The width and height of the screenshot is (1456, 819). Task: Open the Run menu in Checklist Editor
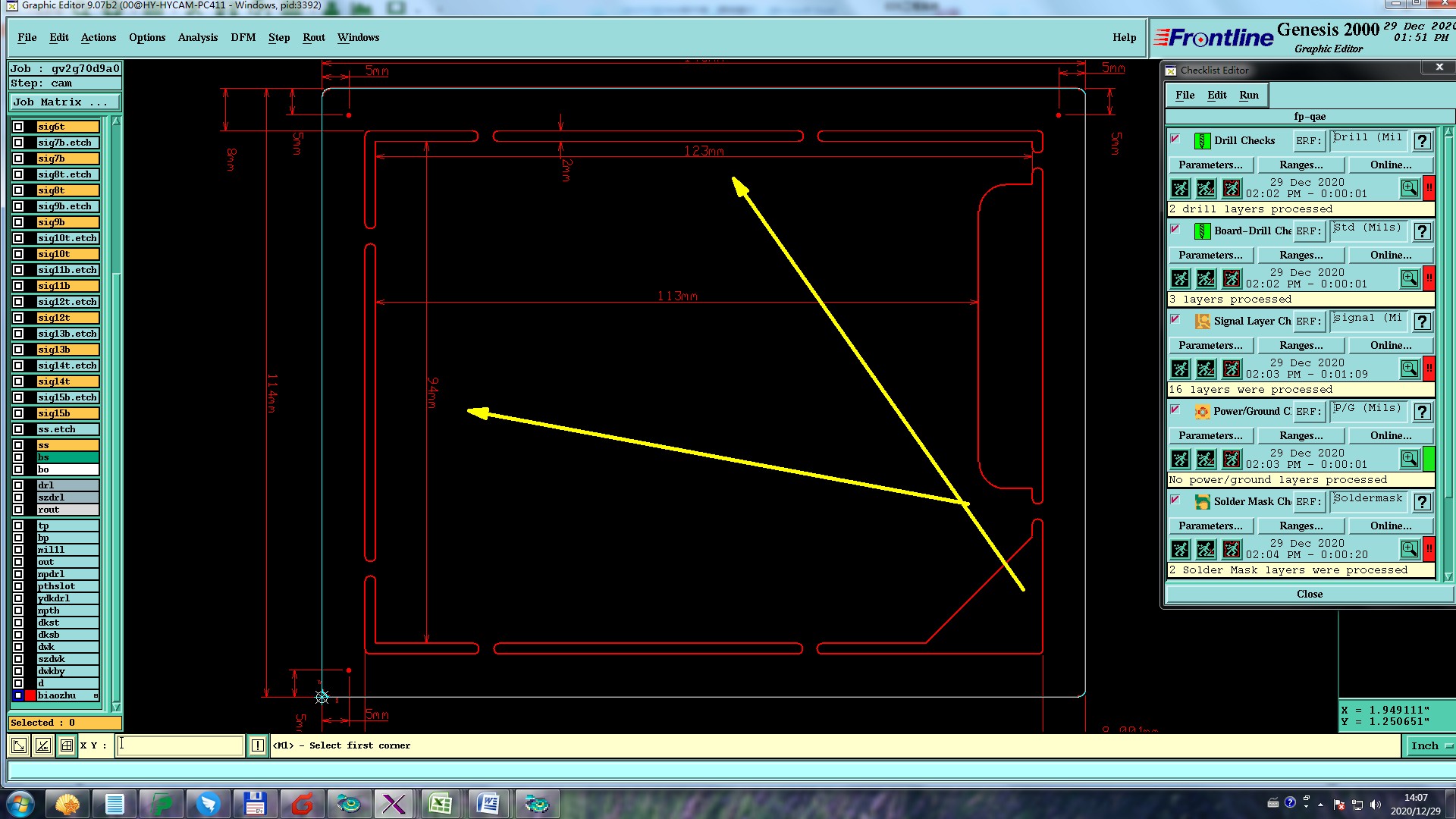[x=1248, y=95]
